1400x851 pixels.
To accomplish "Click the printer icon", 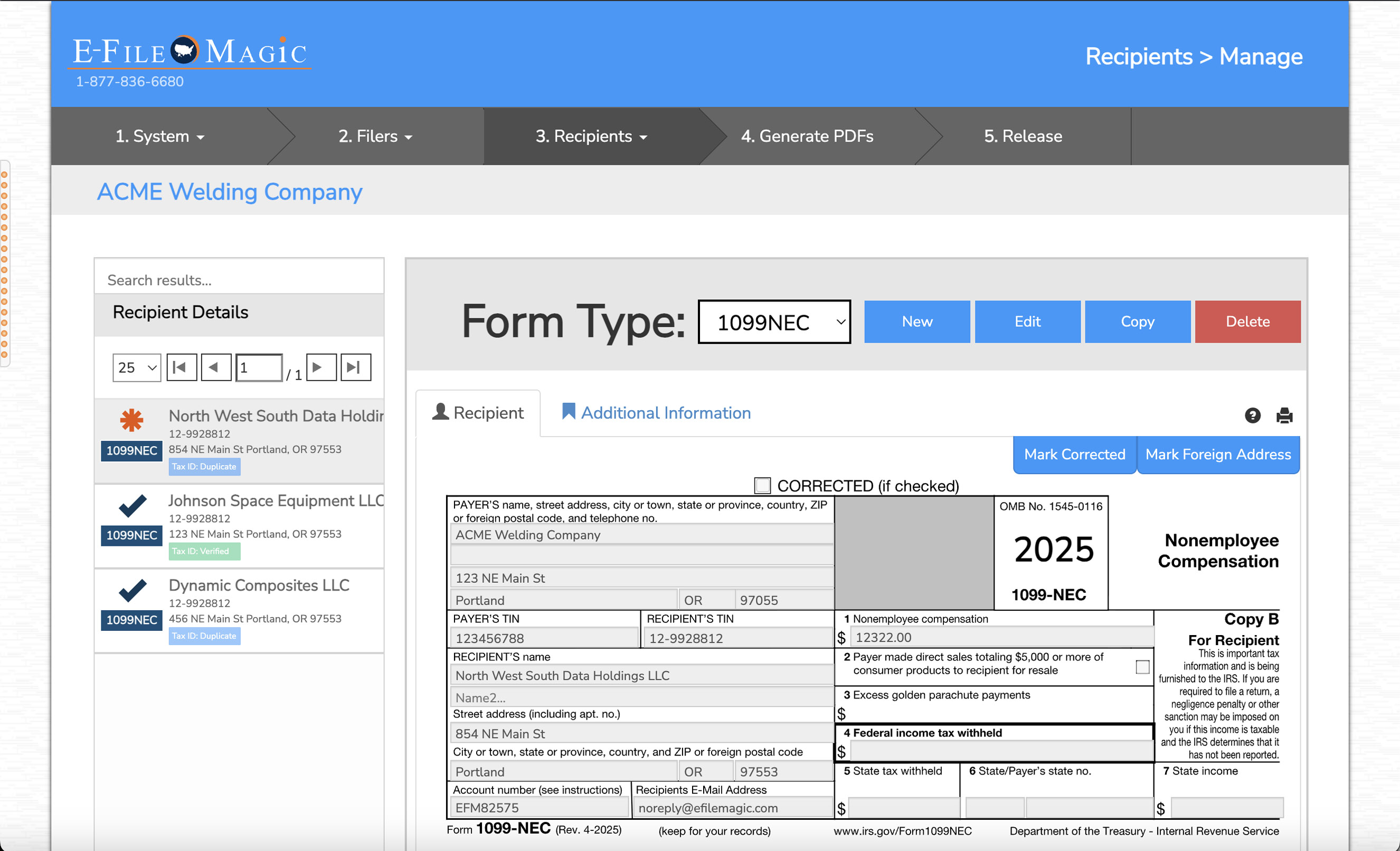I will [x=1284, y=415].
